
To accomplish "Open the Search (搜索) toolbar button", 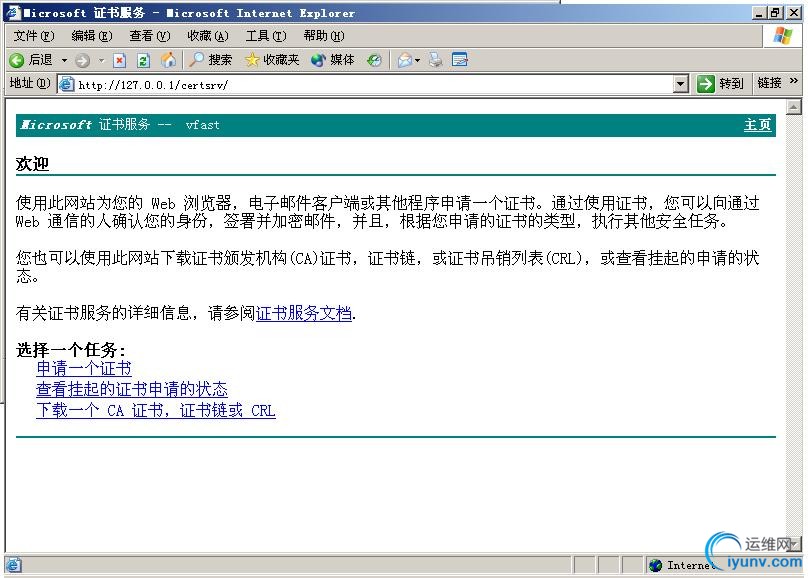I will tap(210, 60).
